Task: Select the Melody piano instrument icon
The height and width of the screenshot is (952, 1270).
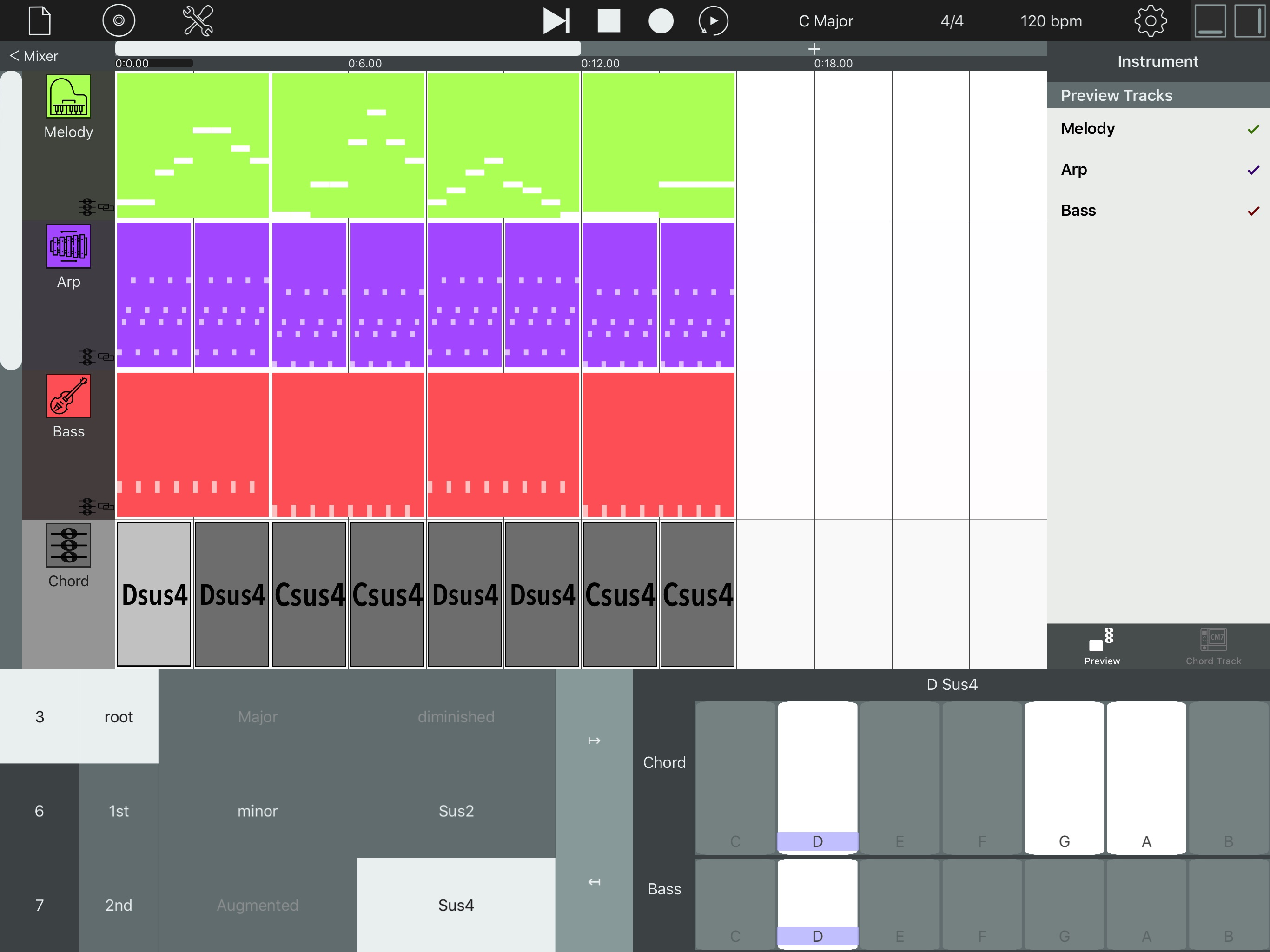Action: coord(68,97)
